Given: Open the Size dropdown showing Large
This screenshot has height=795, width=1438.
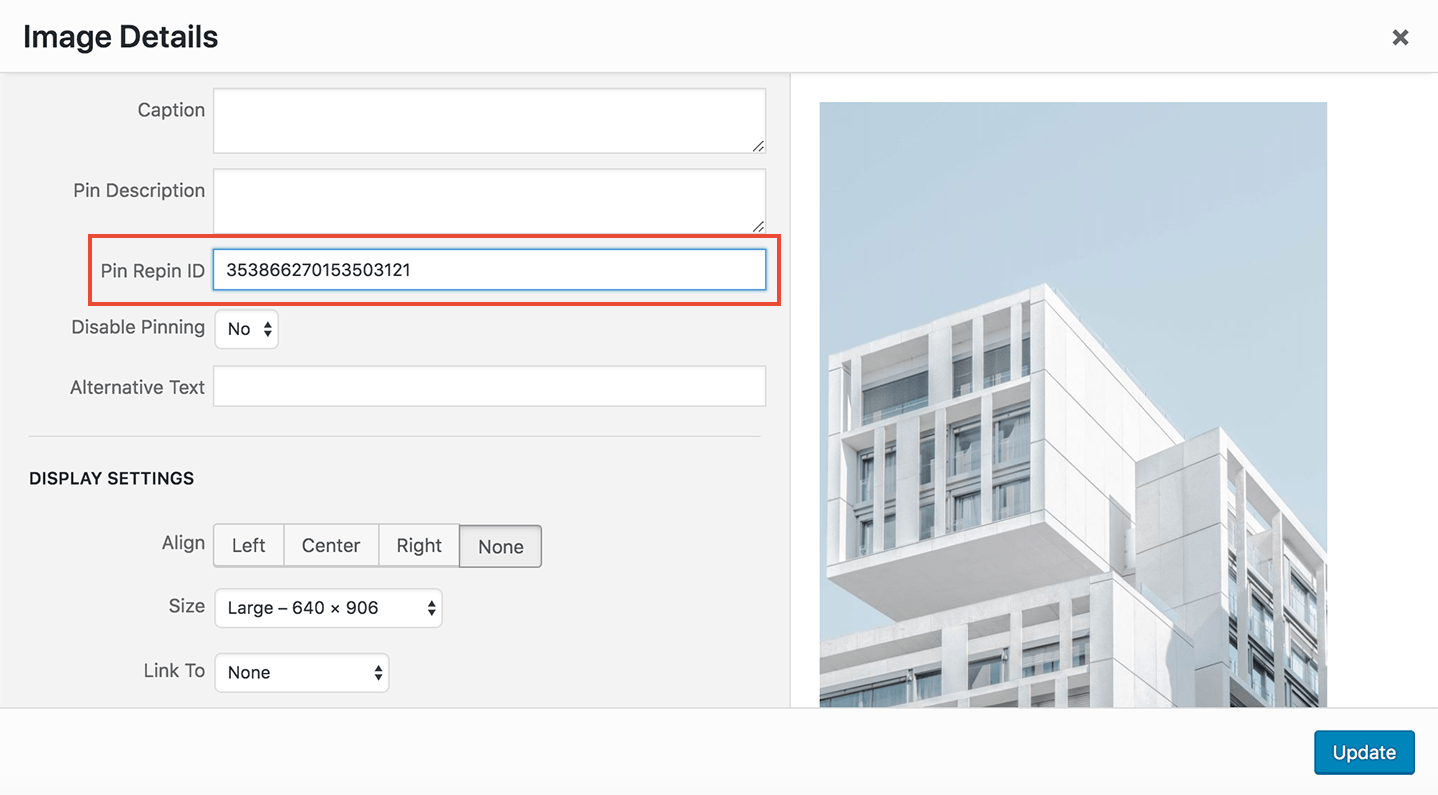Looking at the screenshot, I should (x=328, y=608).
